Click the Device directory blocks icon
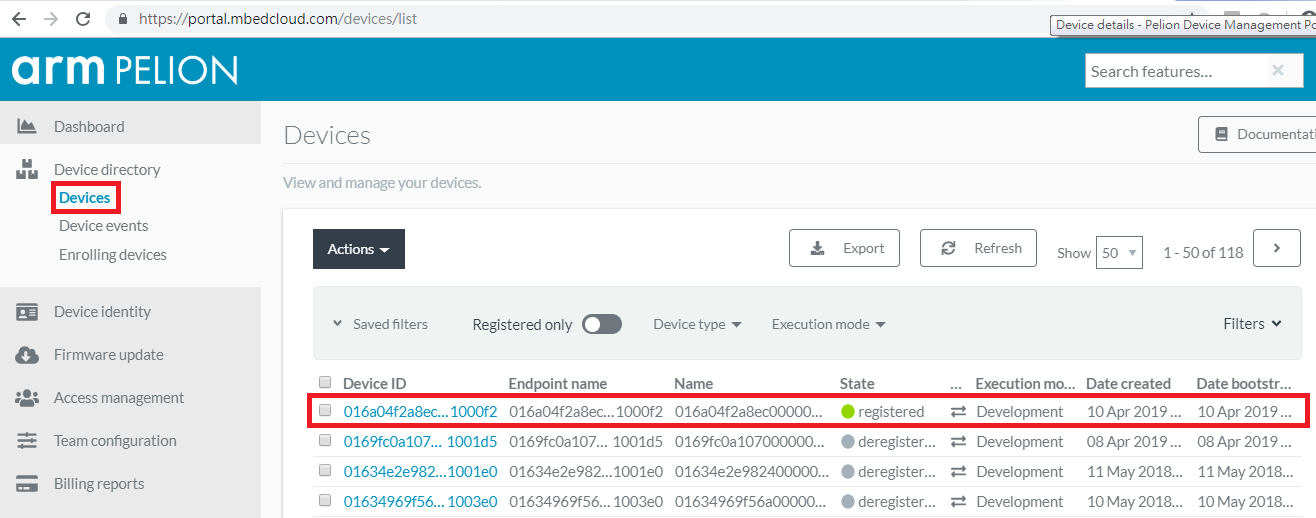This screenshot has width=1316, height=518. (x=27, y=170)
